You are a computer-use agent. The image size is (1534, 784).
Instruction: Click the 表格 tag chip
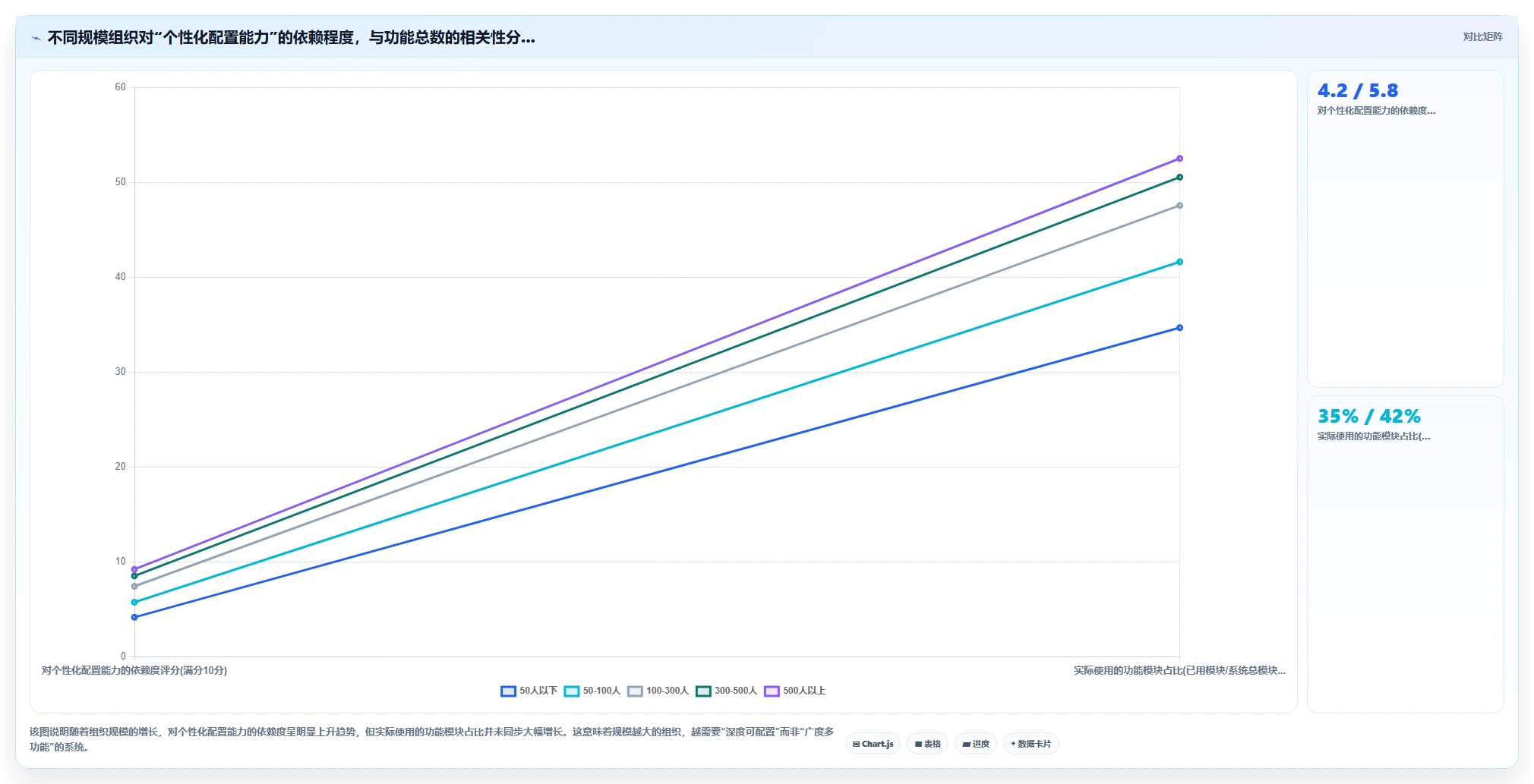click(927, 744)
